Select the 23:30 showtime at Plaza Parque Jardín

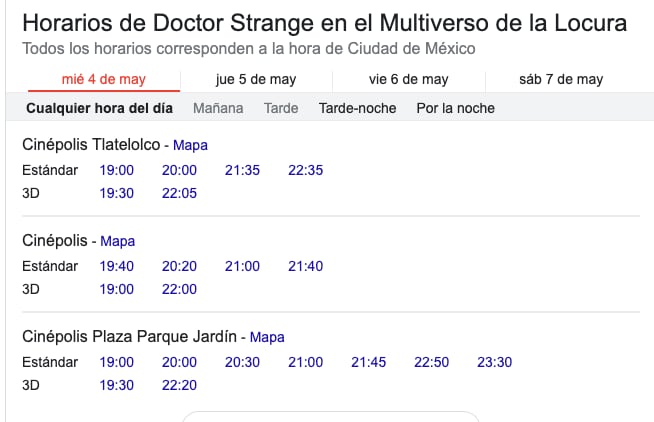494,362
